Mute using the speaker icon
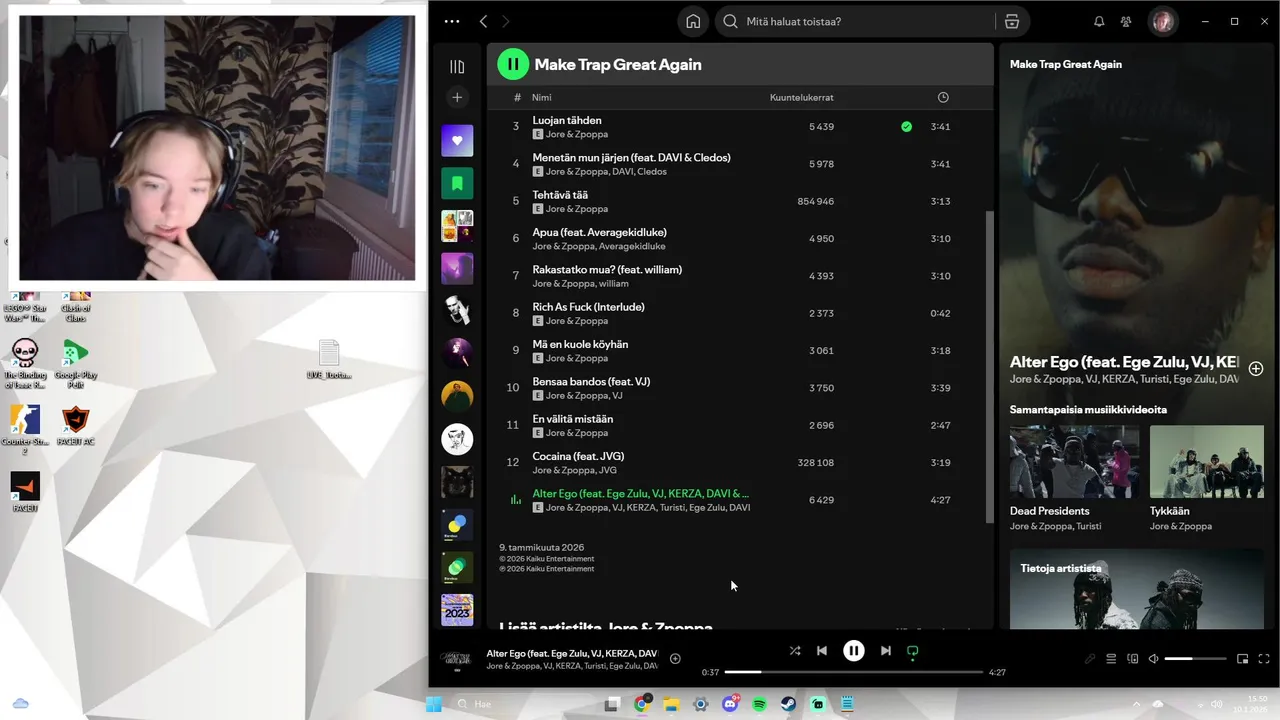Image resolution: width=1280 pixels, height=720 pixels. pos(1153,659)
